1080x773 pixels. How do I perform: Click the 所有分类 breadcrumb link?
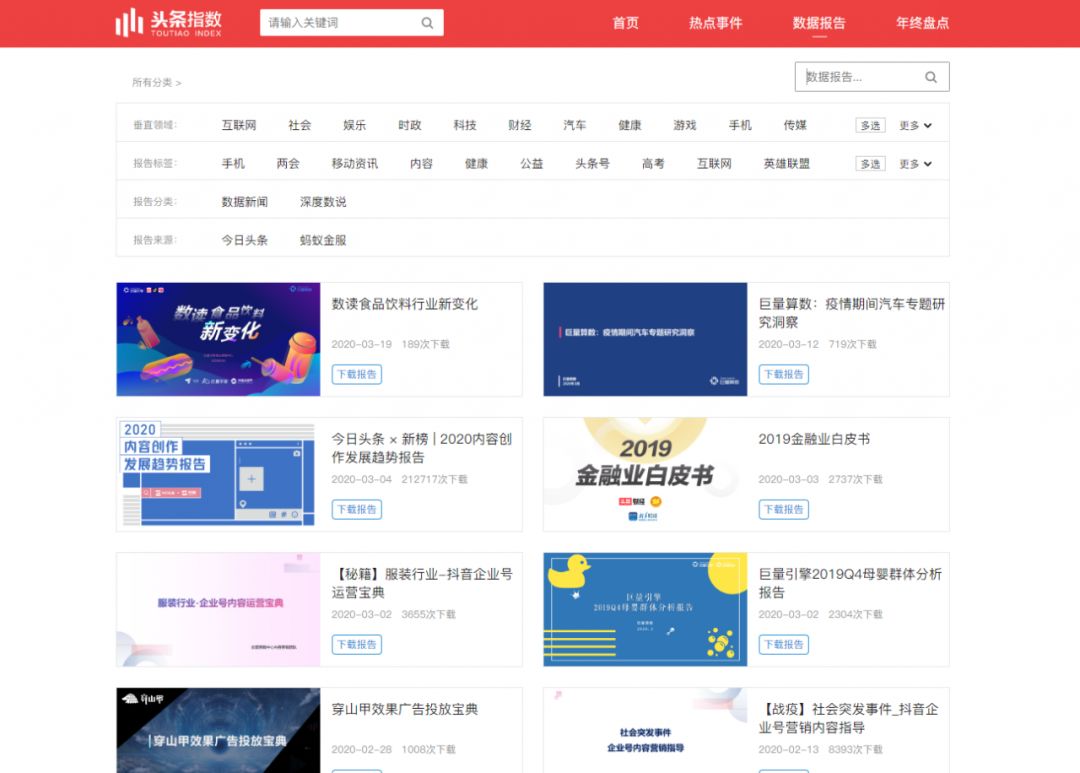tap(153, 84)
